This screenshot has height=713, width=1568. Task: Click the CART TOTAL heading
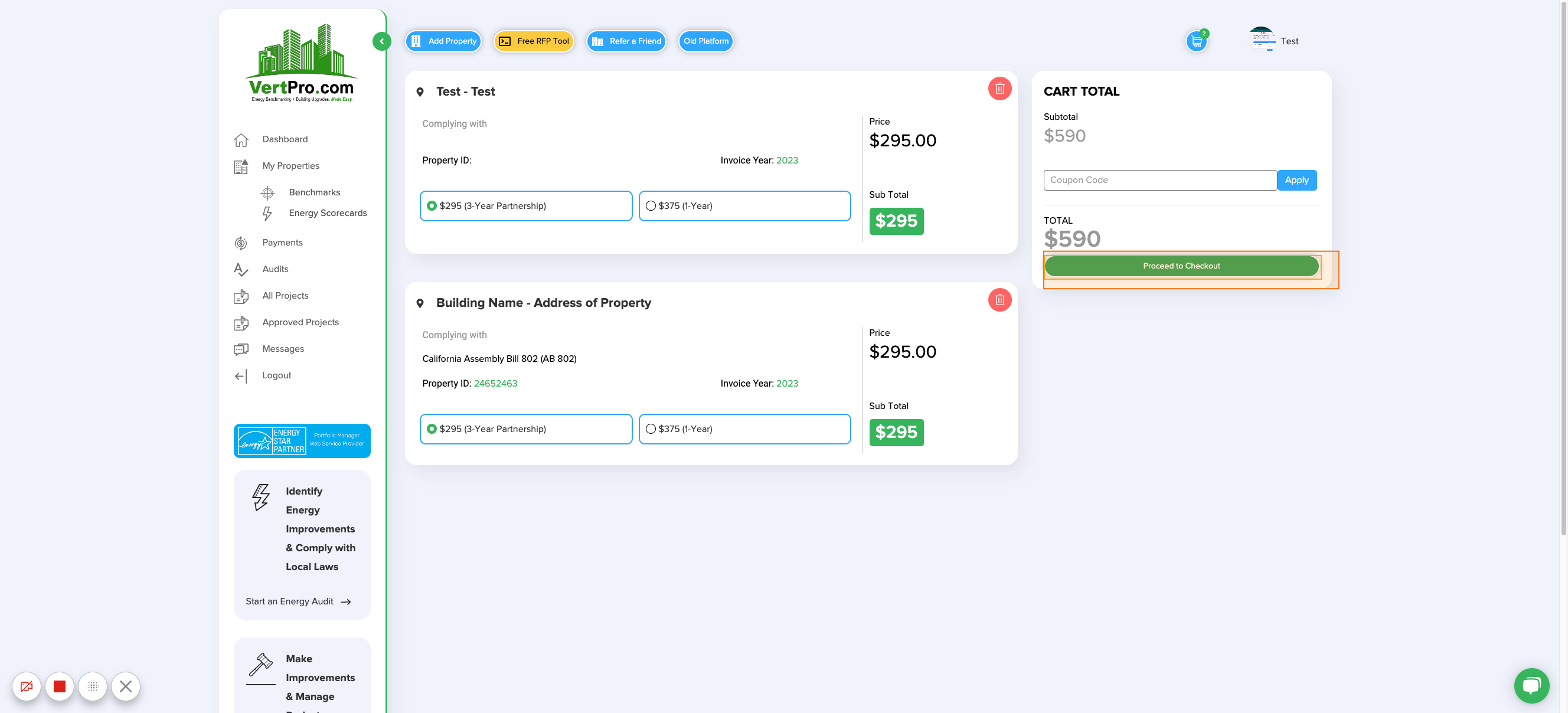1082,91
